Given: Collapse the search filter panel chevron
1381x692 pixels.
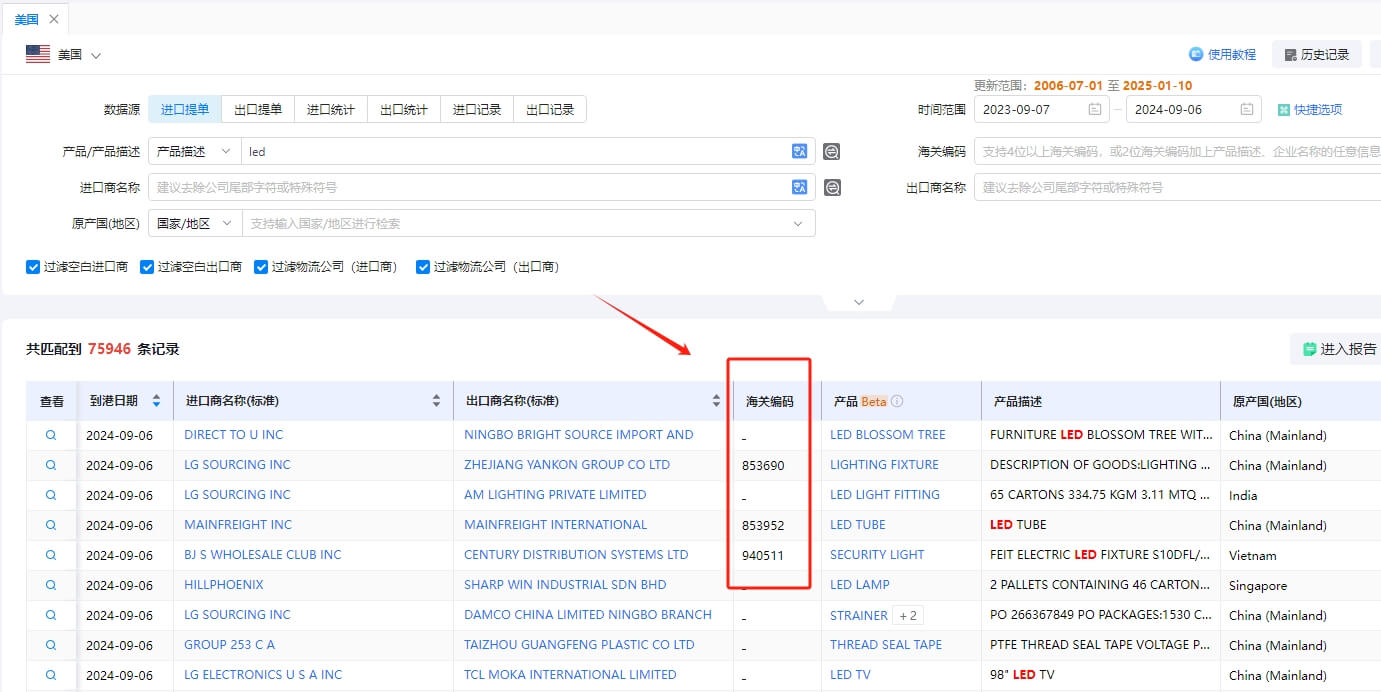Looking at the screenshot, I should [x=858, y=302].
